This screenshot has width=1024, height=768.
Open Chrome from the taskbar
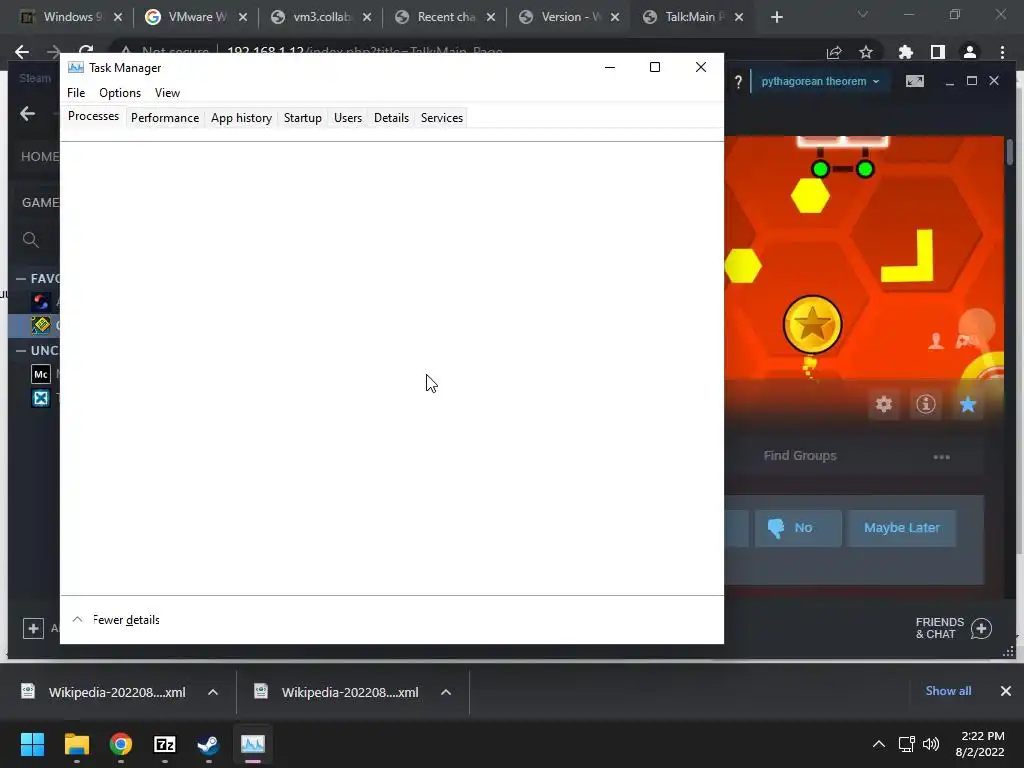pyautogui.click(x=120, y=744)
